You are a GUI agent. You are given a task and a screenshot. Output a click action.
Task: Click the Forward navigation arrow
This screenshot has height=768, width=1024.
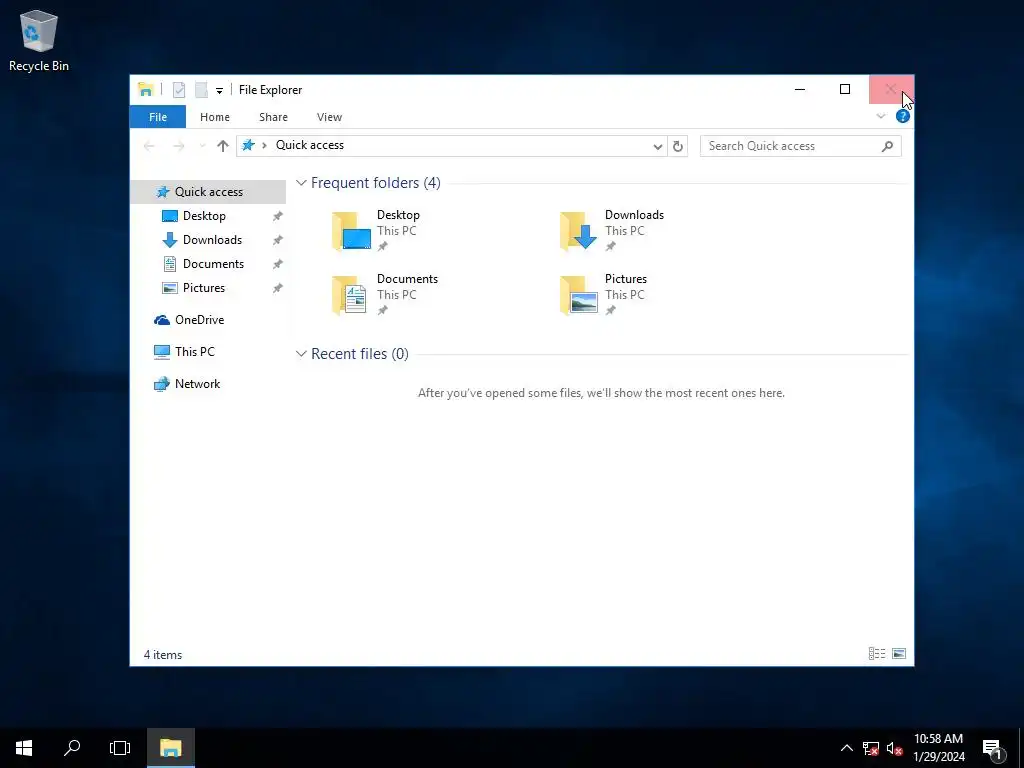click(178, 146)
